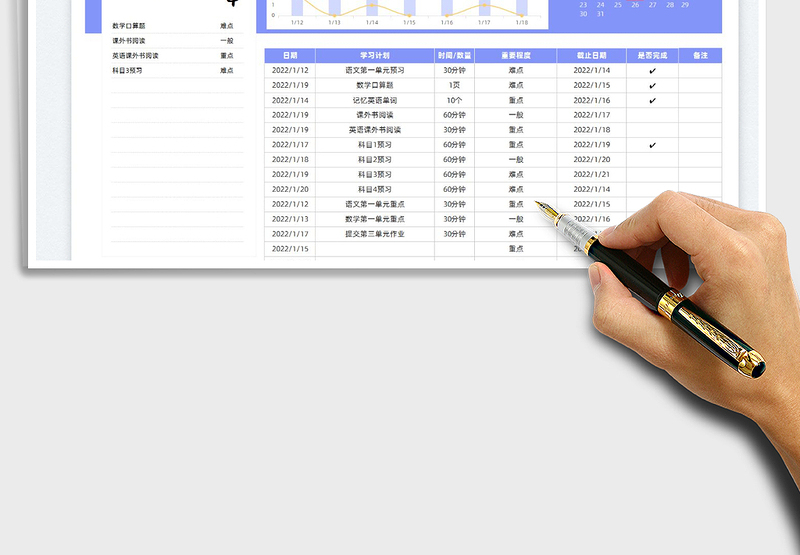This screenshot has height=555, width=800.
Task: Pick day 30 in the calendar
Action: (x=583, y=14)
